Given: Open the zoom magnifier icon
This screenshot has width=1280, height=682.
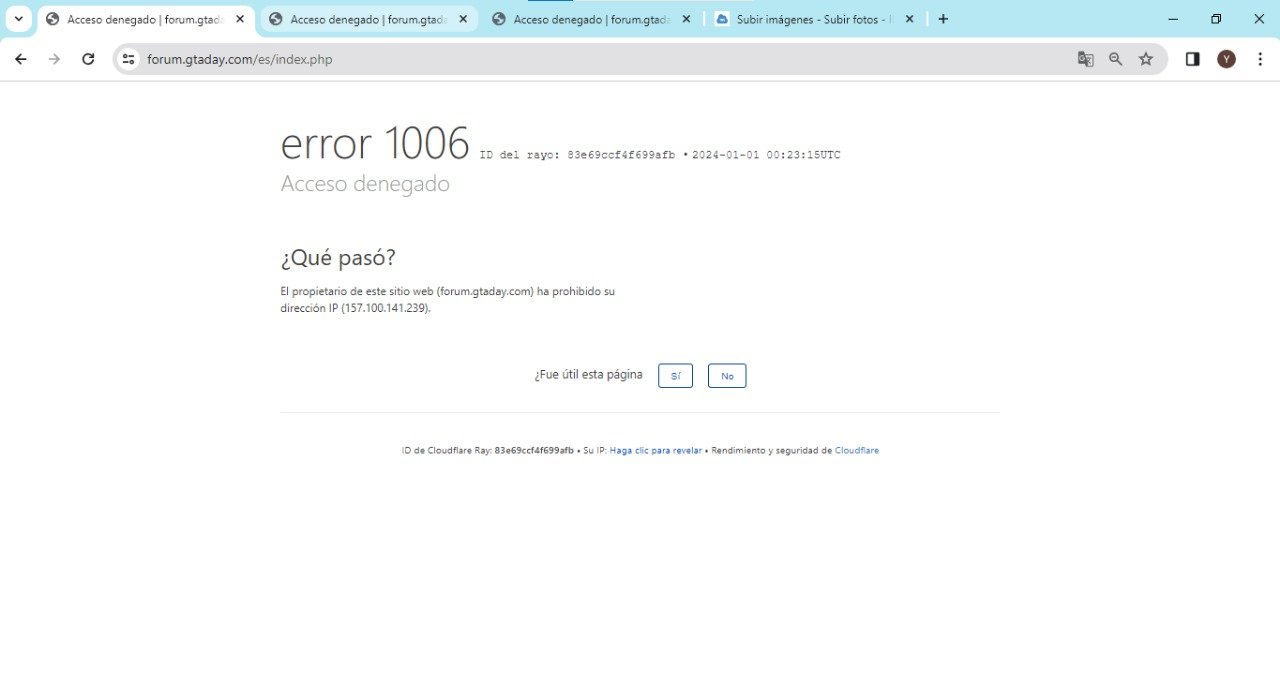Looking at the screenshot, I should click(x=1116, y=59).
